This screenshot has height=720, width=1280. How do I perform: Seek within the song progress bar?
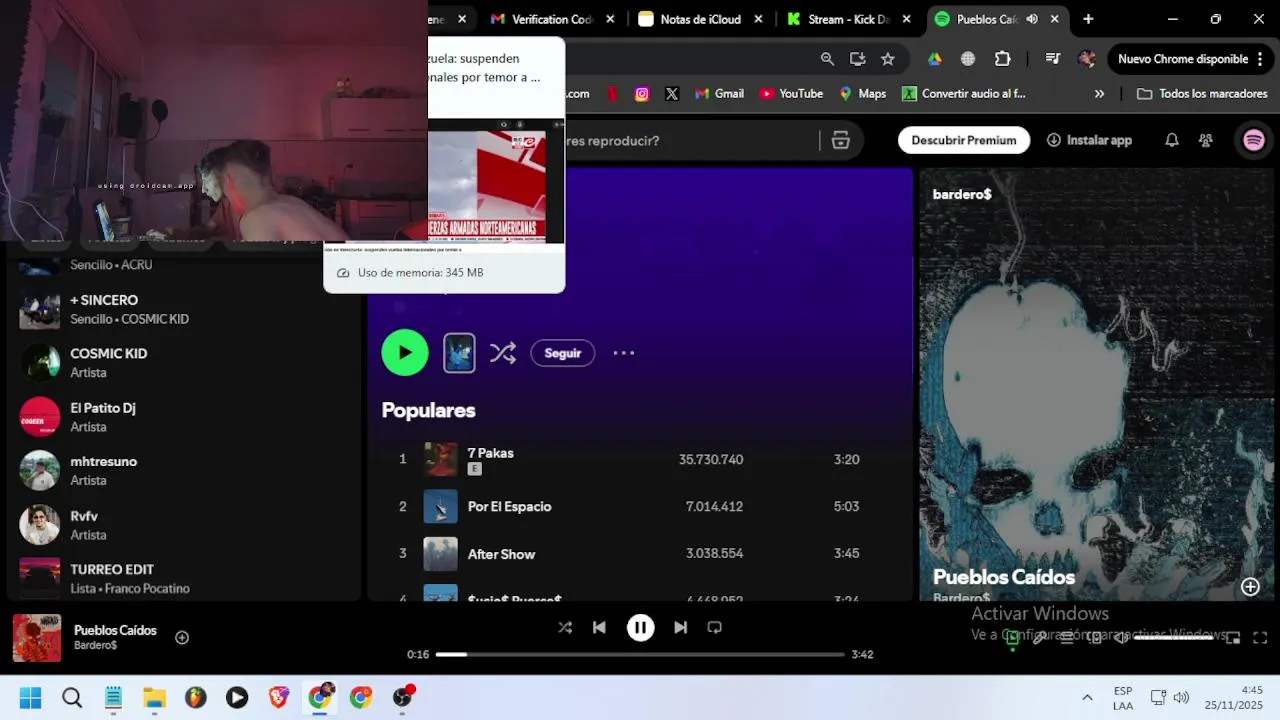point(640,654)
